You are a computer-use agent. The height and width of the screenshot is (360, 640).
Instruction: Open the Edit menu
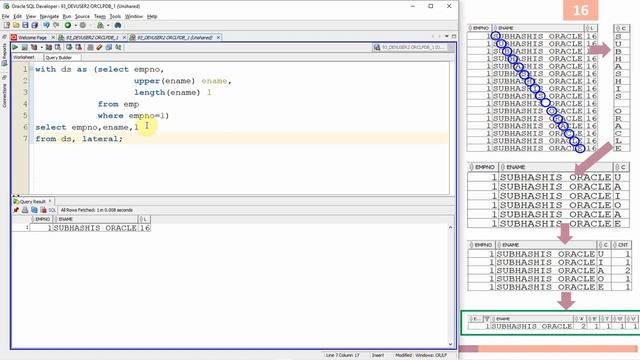click(18, 16)
